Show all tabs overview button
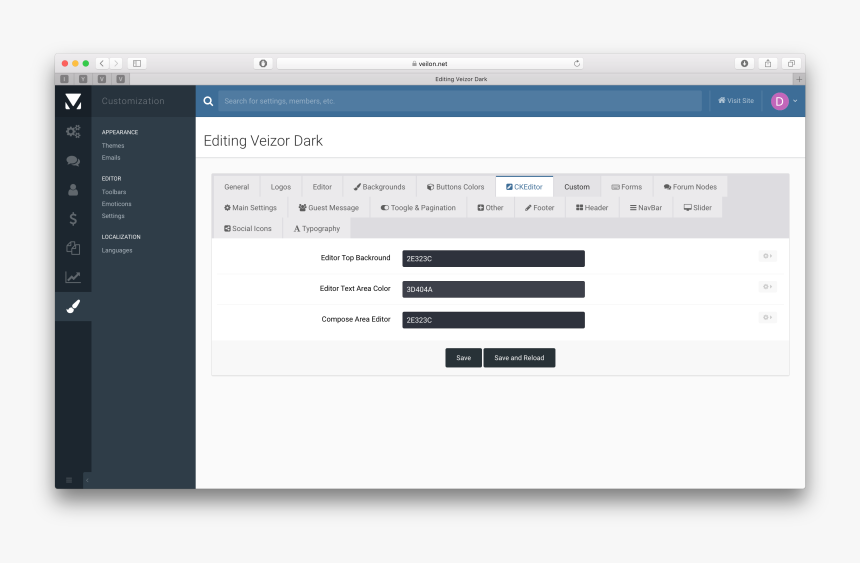This screenshot has height=563, width=860. 791,64
